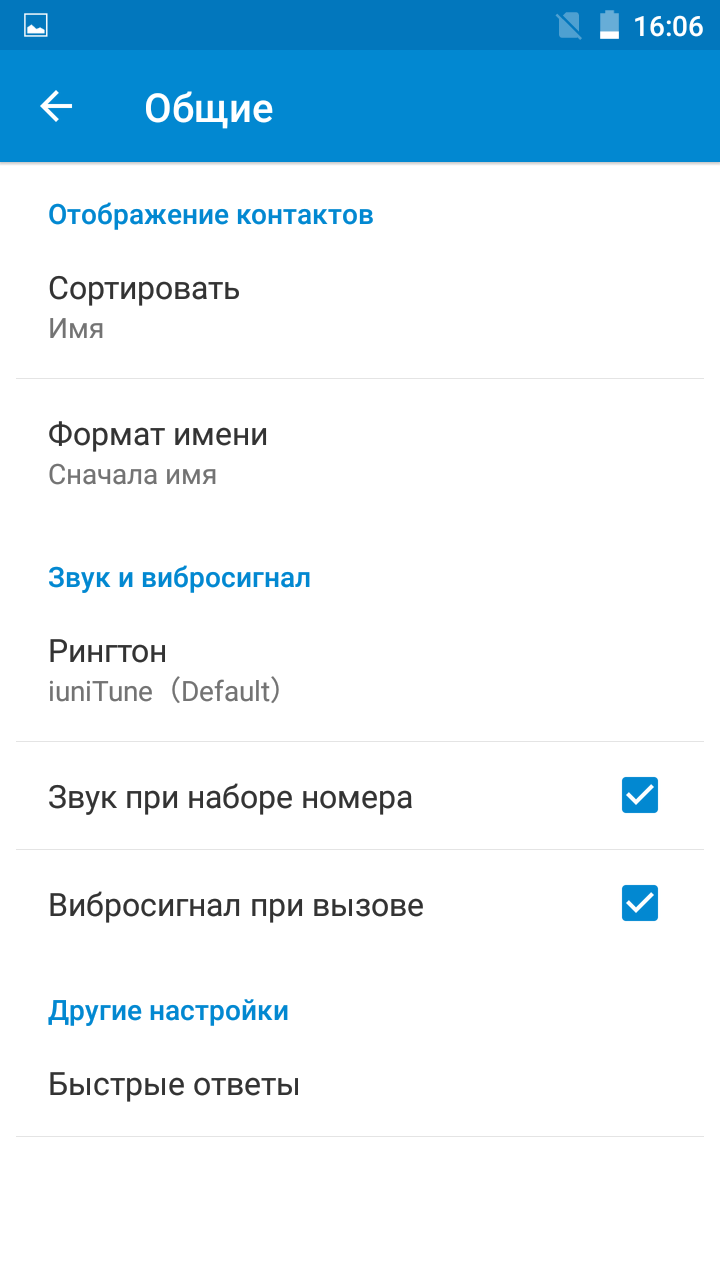Tap the no-SIM card status icon

(569, 25)
